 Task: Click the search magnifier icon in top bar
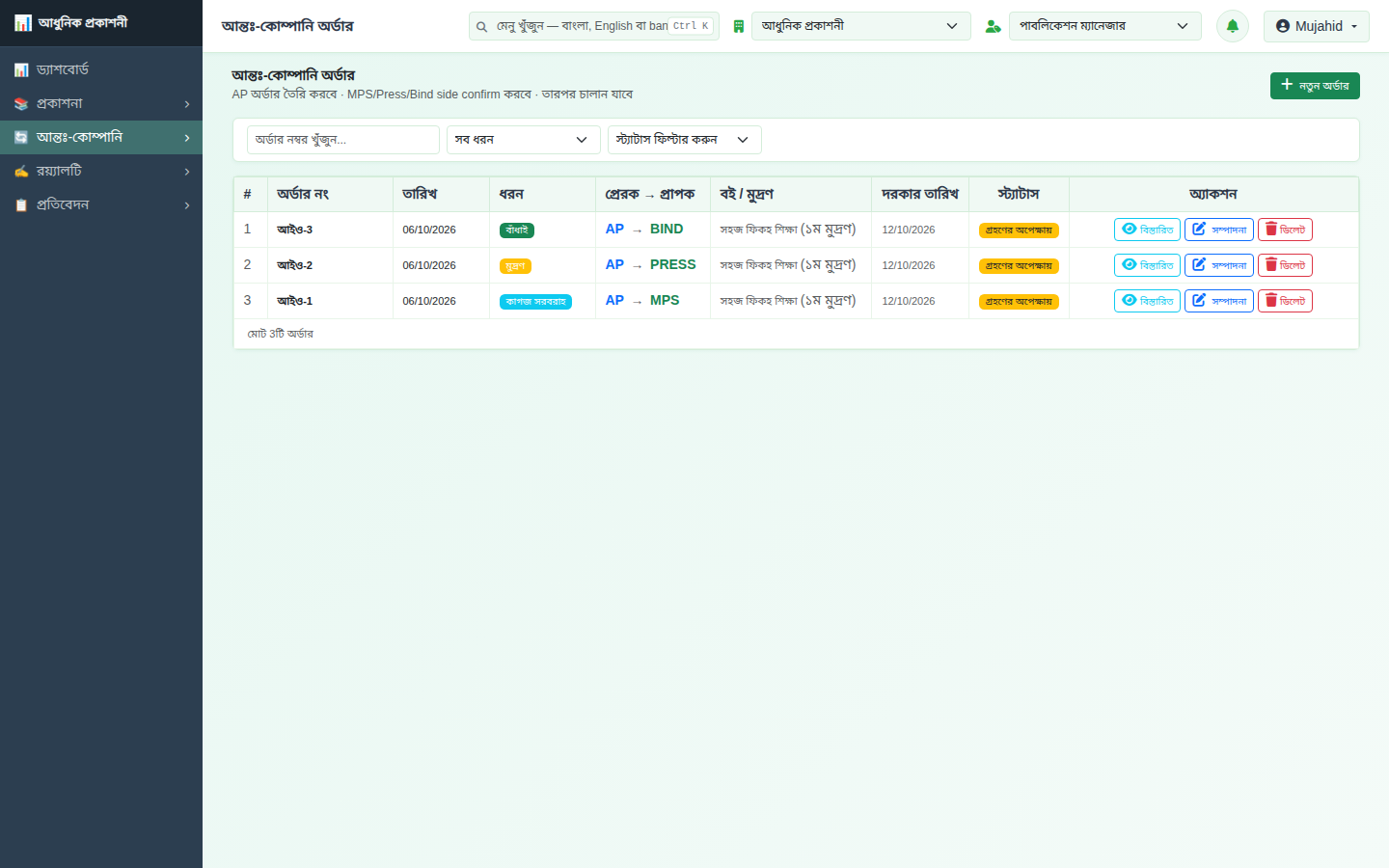(x=481, y=26)
